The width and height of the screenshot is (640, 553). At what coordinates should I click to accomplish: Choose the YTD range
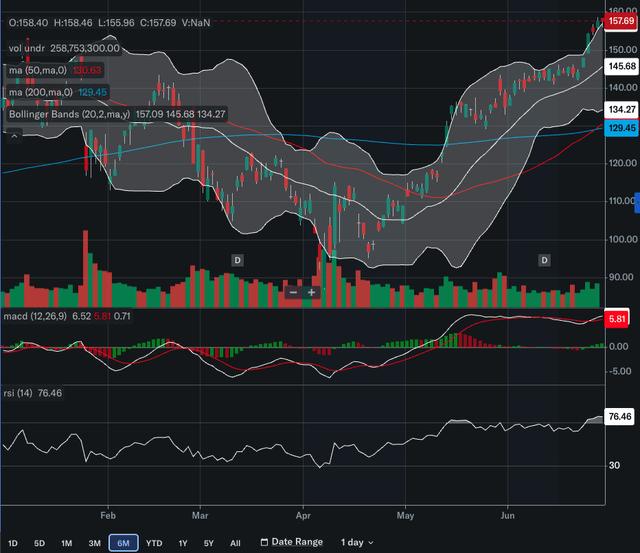[154, 543]
